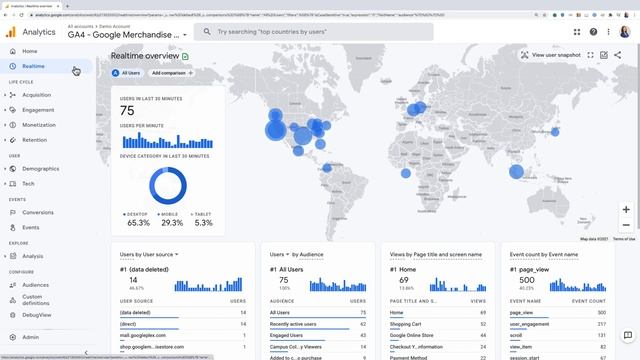The image size is (640, 360).
Task: Select the All Users comparison chip
Action: click(x=126, y=73)
